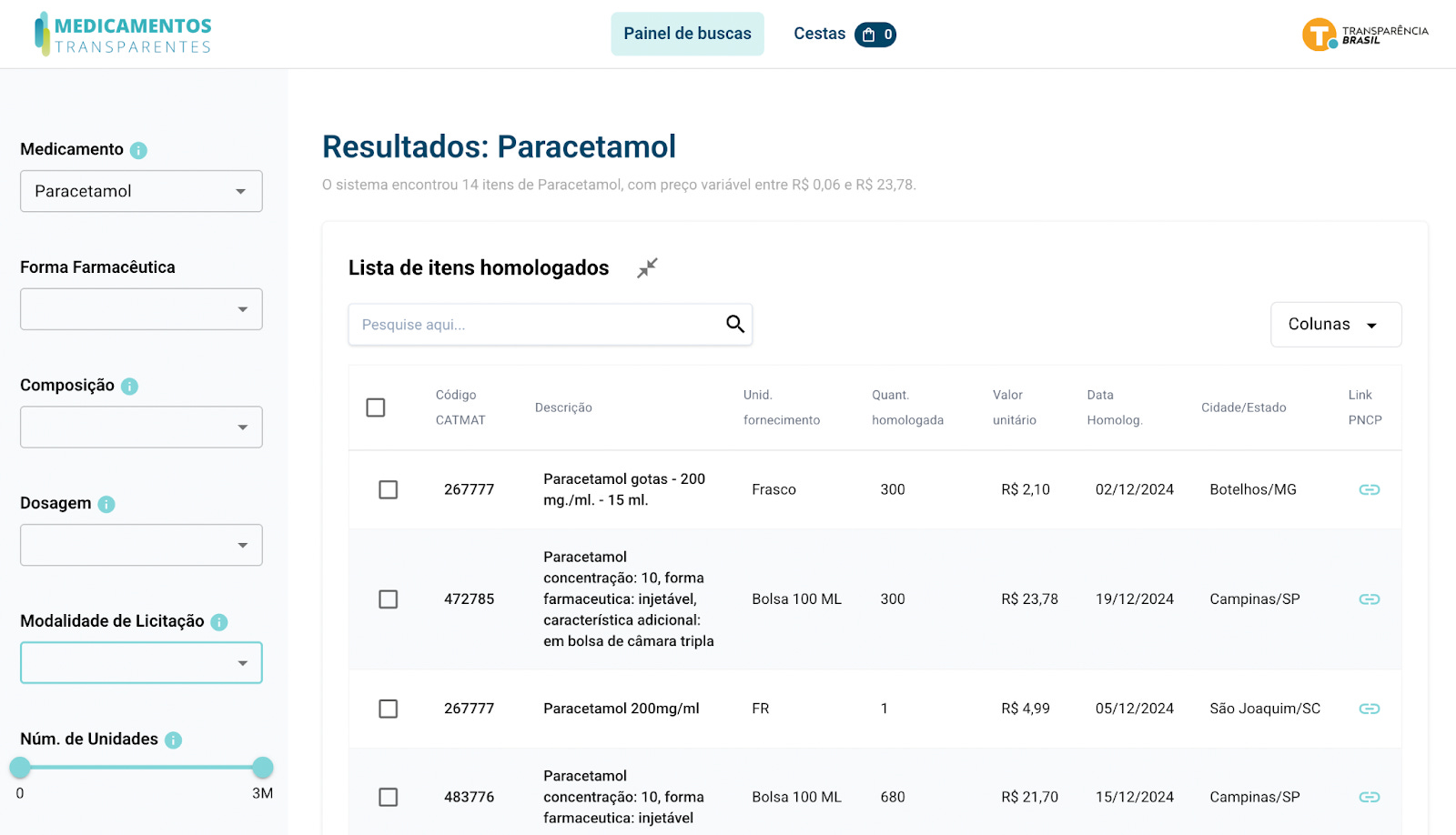Screen dimensions: 1456x835
Task: Click the magnifier search icon
Action: tap(735, 324)
